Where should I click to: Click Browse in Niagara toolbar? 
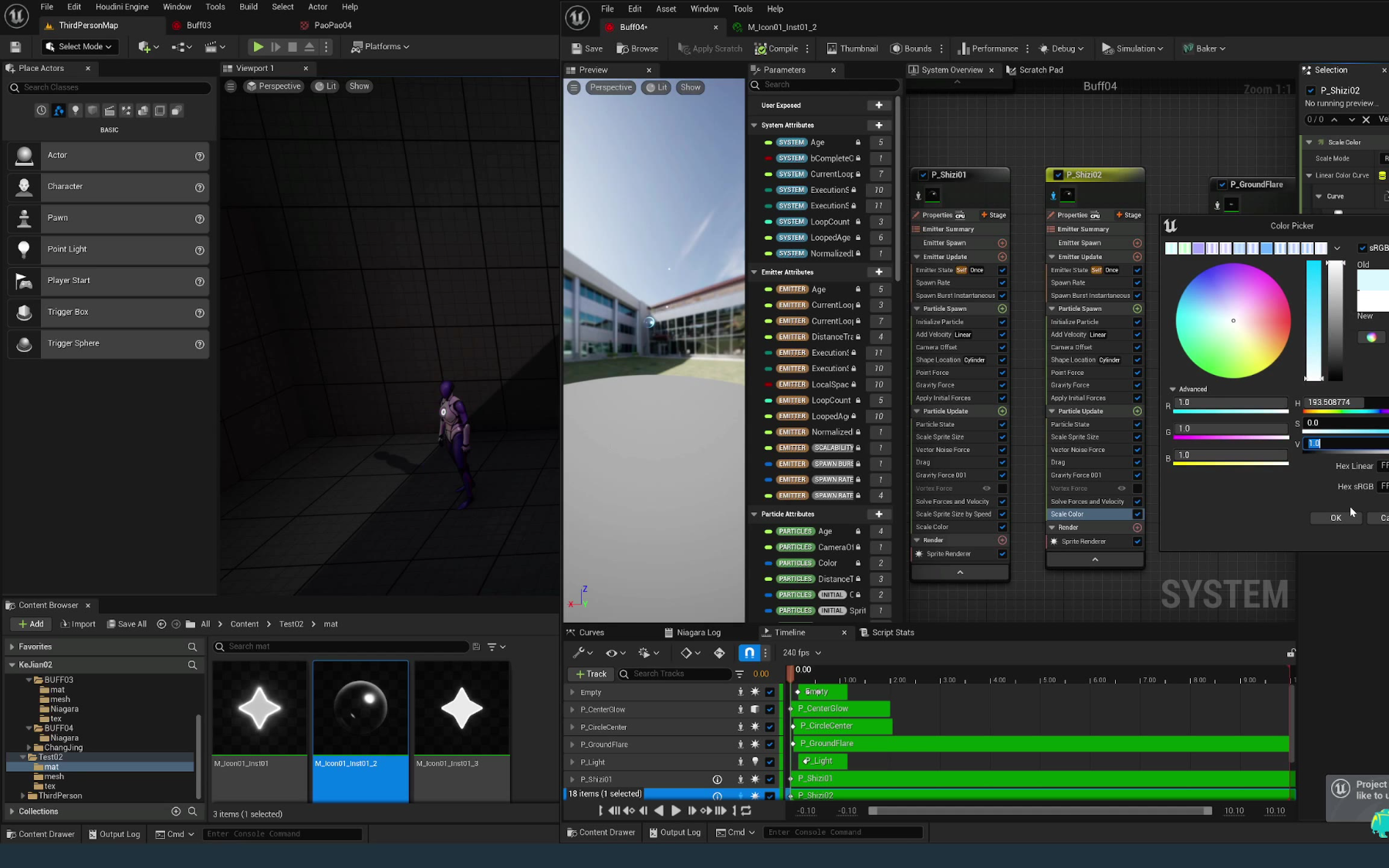click(637, 49)
